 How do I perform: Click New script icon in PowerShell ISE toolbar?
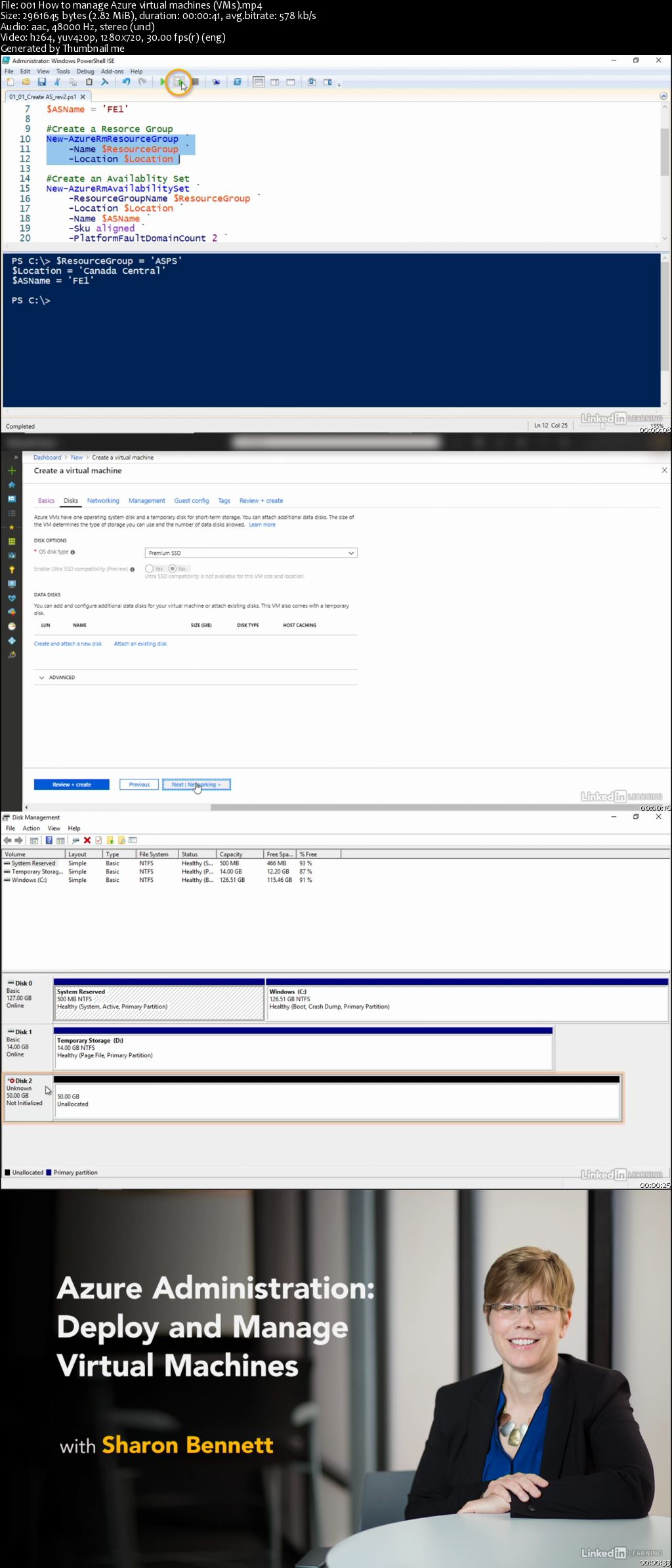click(10, 82)
